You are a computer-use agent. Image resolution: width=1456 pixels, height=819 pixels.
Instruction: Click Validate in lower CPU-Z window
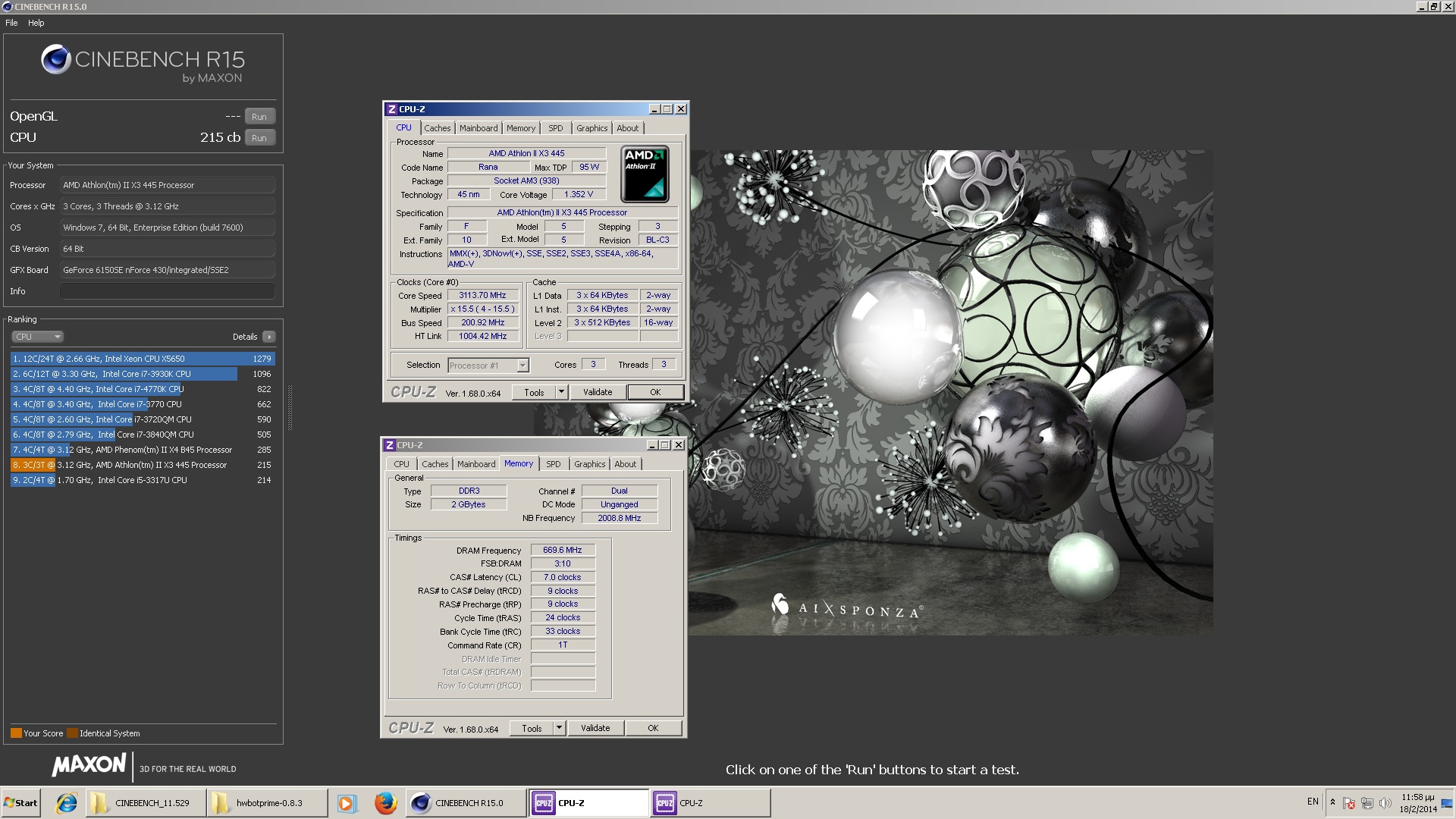pos(595,729)
